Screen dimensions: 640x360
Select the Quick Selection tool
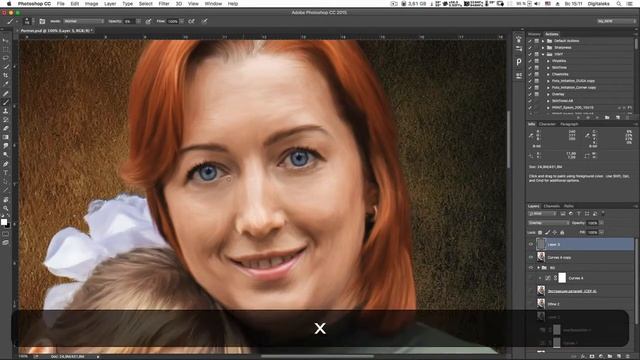5,67
